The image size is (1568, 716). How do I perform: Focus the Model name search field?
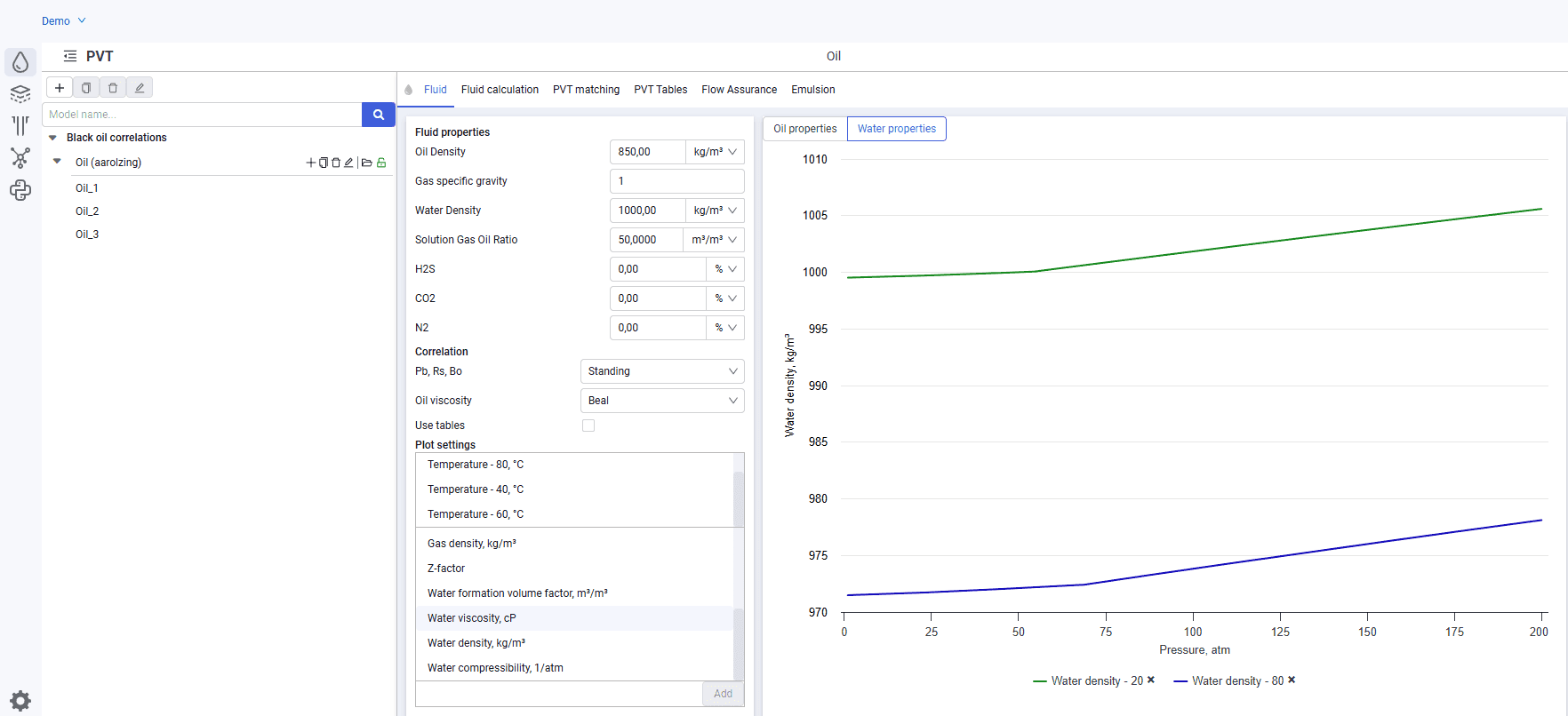click(202, 115)
